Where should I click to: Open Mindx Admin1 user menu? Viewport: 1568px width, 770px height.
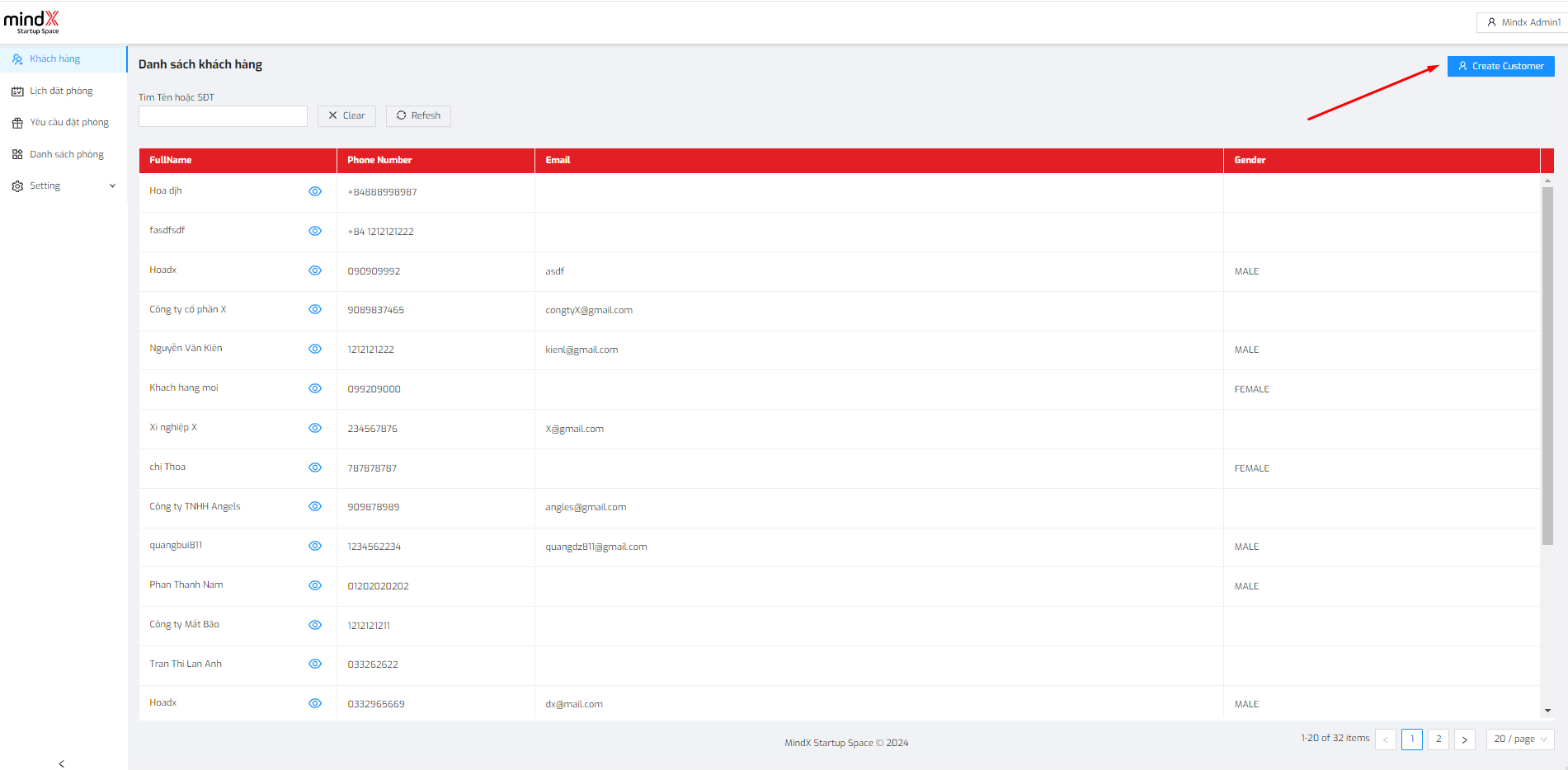1523,22
